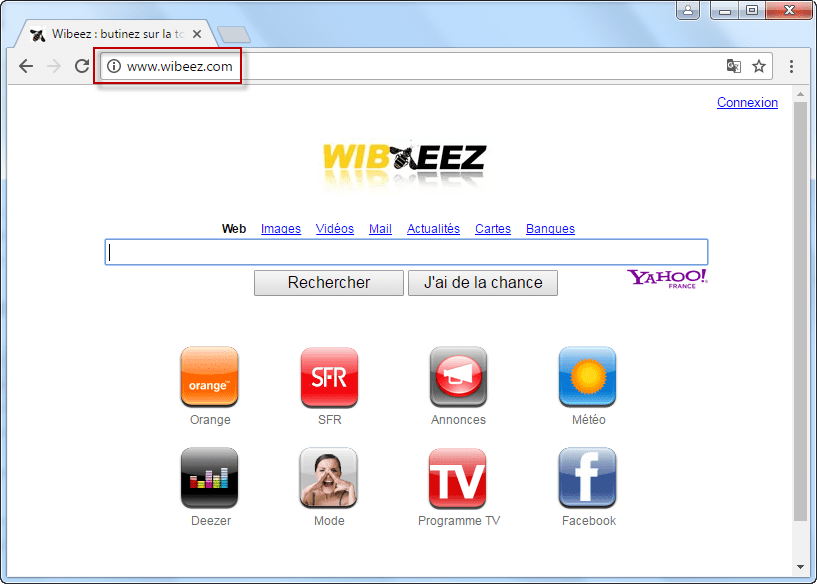Focus the Wibeez search input field

tap(406, 252)
